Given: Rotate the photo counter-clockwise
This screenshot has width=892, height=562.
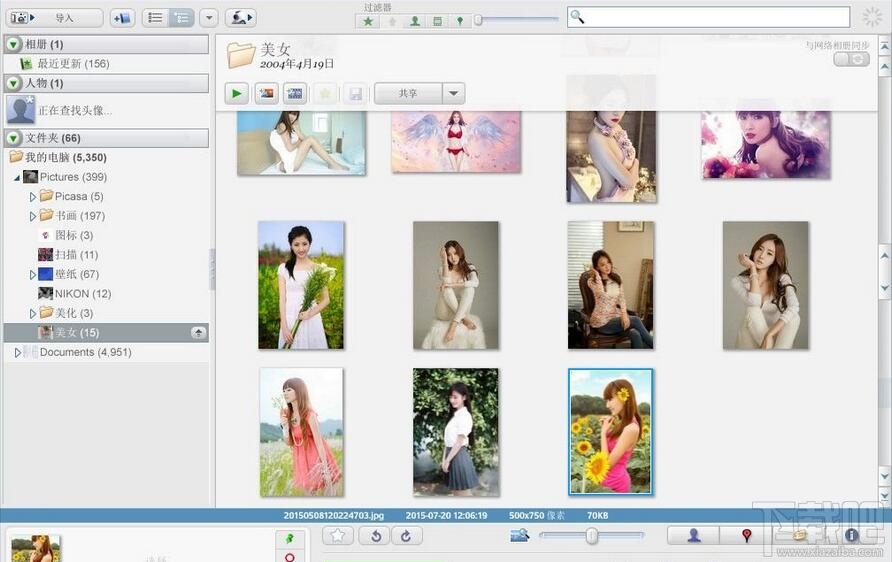Looking at the screenshot, I should pos(376,536).
